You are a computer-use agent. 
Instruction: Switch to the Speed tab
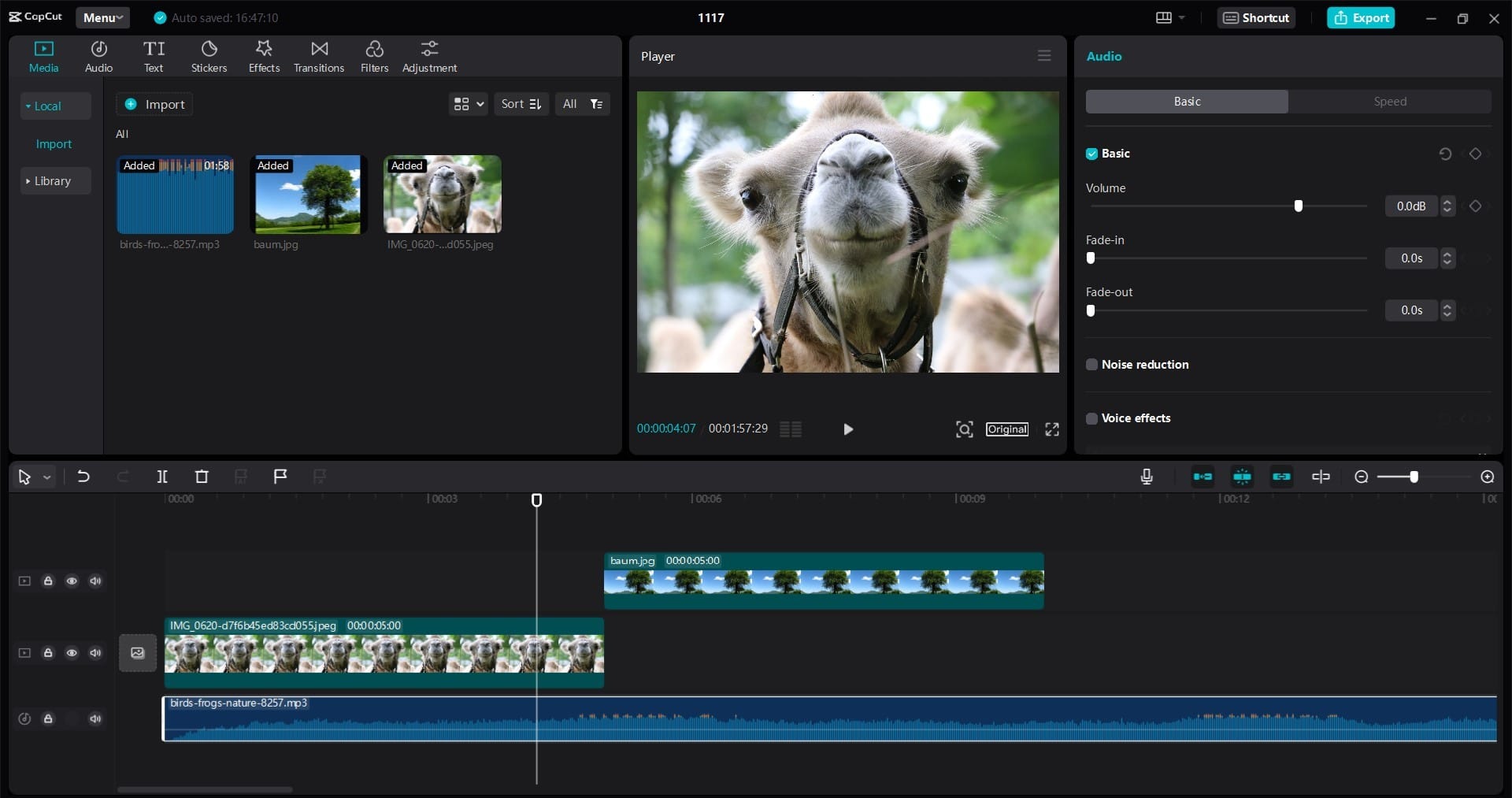click(x=1389, y=102)
